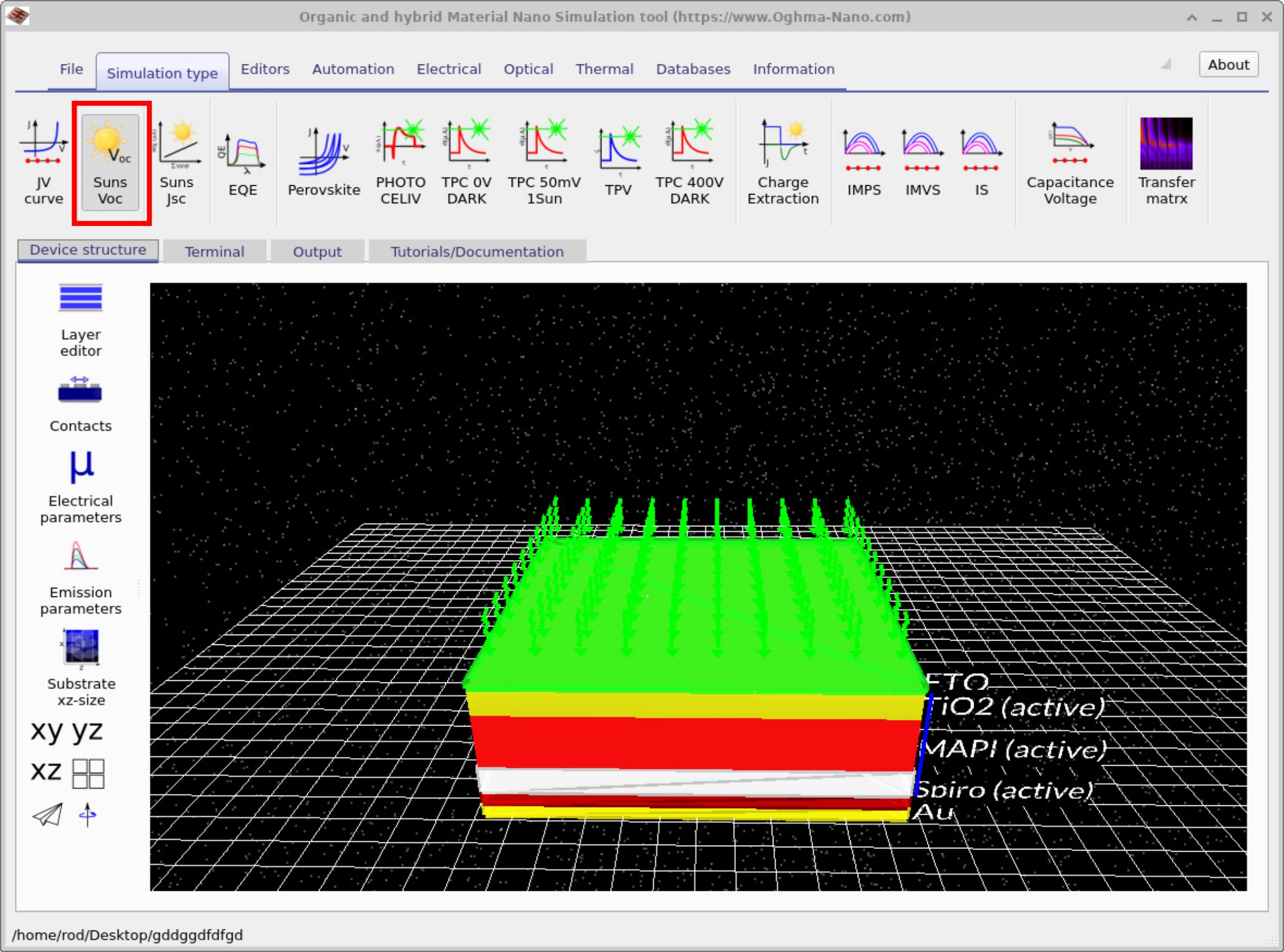Choose the Charge Extraction simulation
Screen dimensions: 1284x952
coord(782,162)
